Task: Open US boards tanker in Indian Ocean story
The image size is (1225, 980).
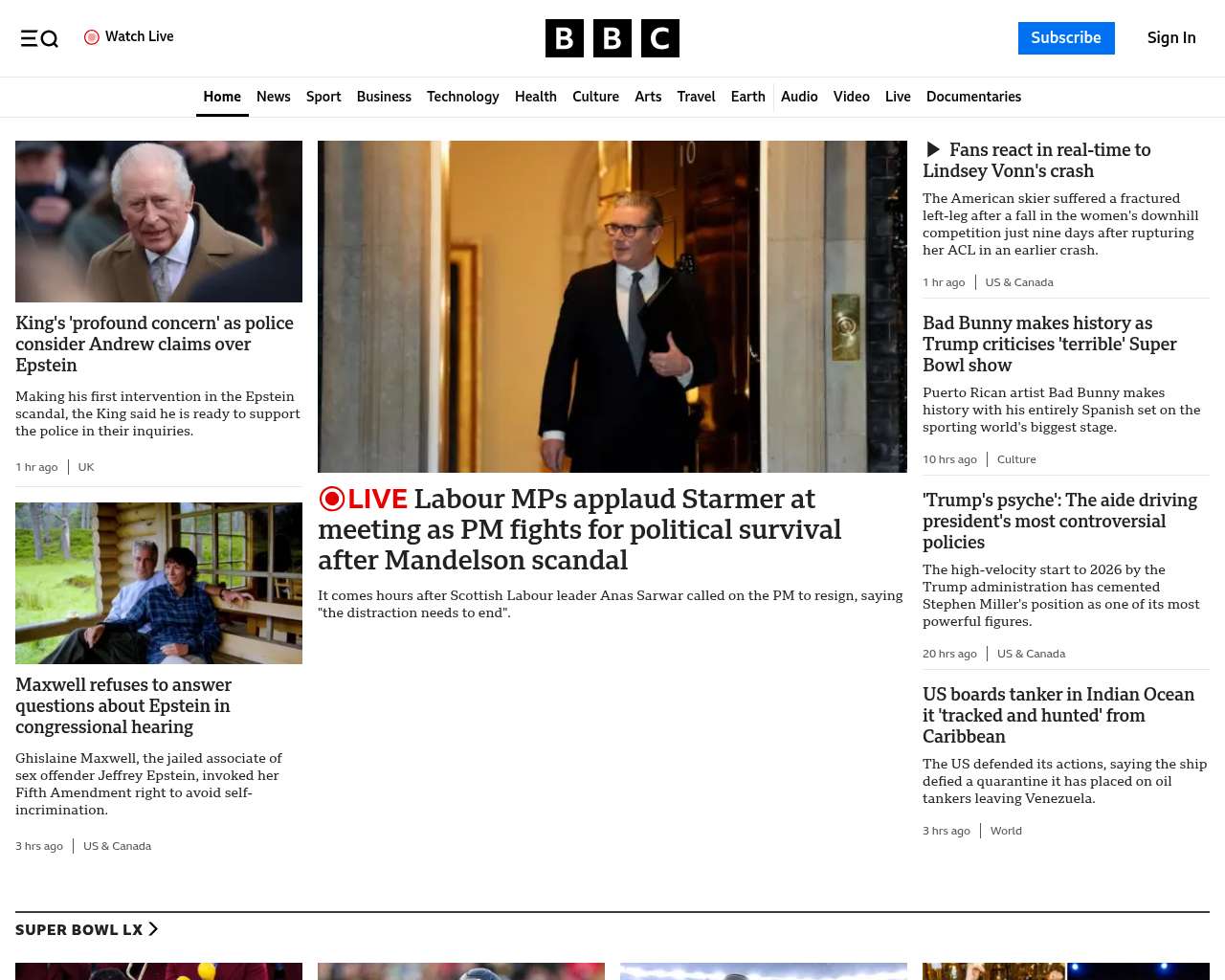Action: click(1058, 716)
